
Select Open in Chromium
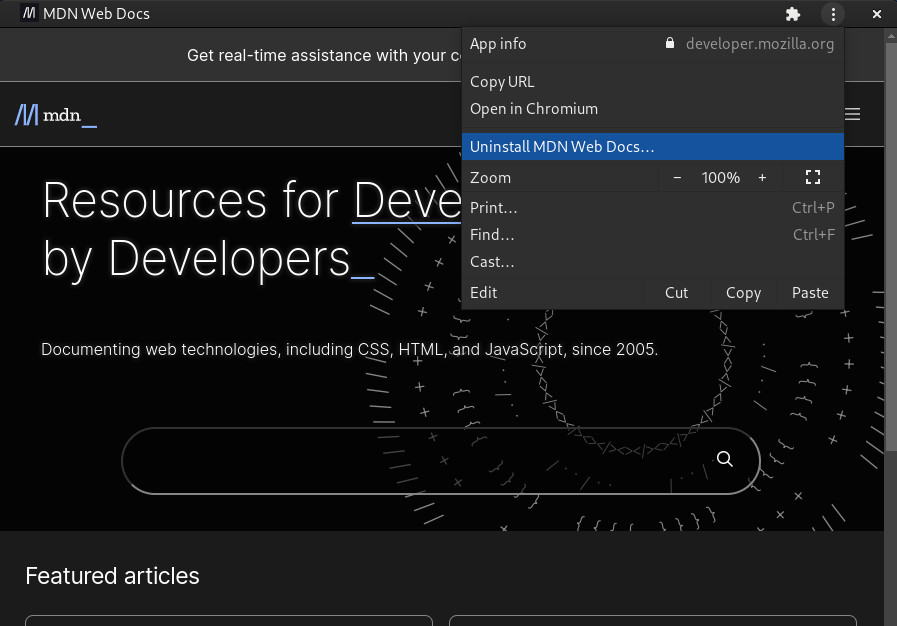652,109
